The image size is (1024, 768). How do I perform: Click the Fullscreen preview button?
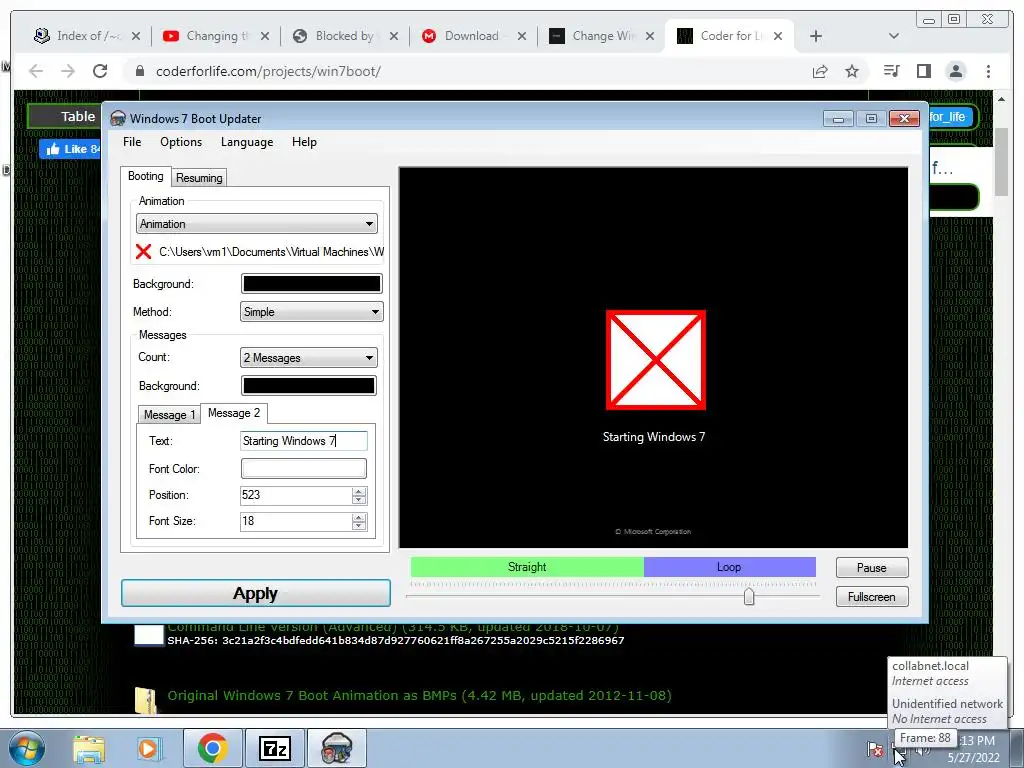point(872,596)
